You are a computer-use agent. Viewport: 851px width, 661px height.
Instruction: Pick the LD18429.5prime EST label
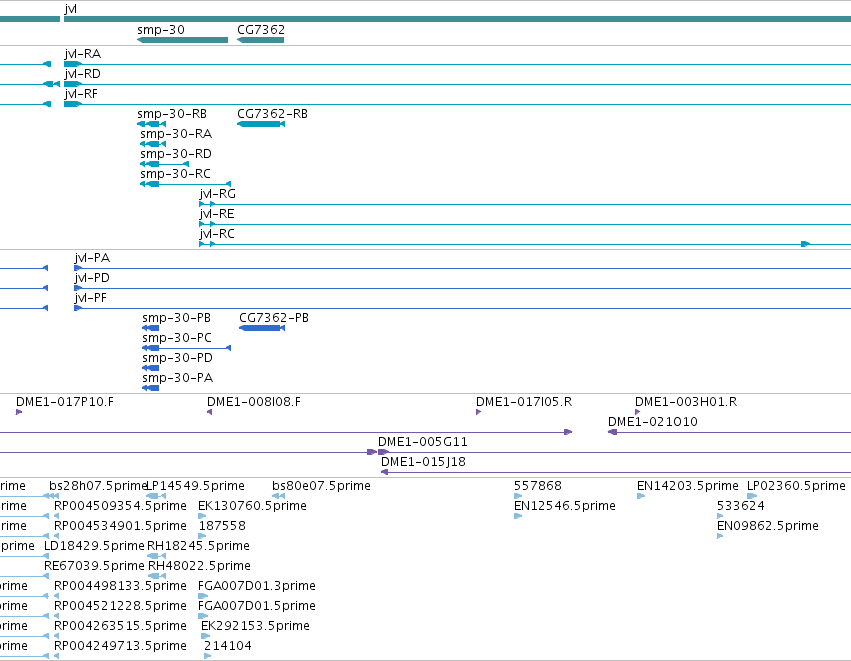(x=94, y=546)
